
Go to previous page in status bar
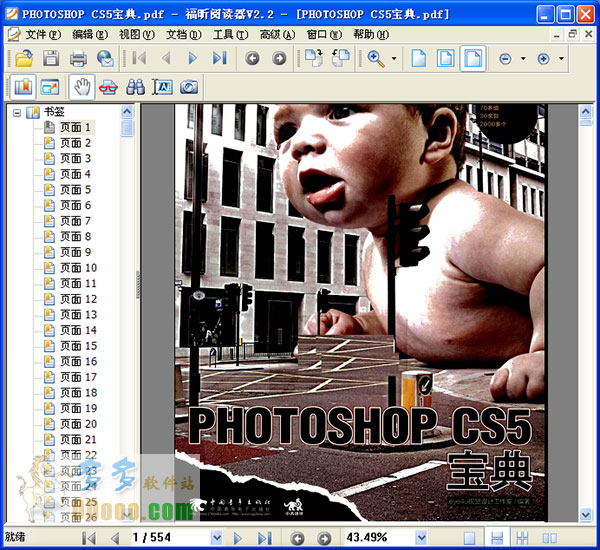coord(114,538)
